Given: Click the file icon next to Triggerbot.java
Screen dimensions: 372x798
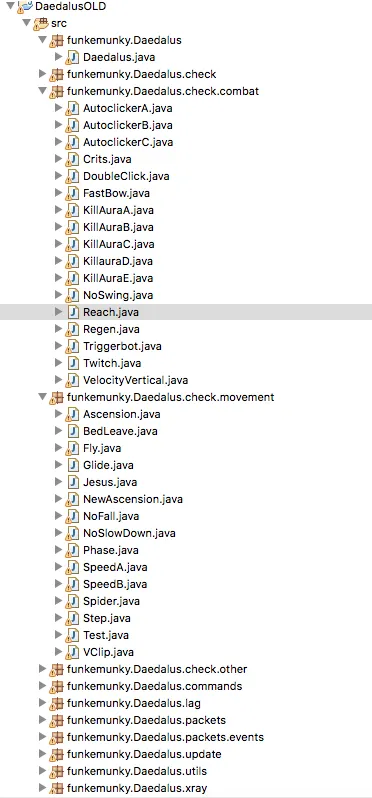Looking at the screenshot, I should coord(73,346).
